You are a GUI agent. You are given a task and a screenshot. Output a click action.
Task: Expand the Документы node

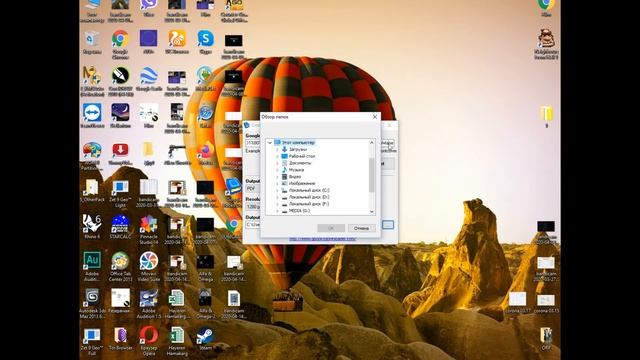(277, 163)
